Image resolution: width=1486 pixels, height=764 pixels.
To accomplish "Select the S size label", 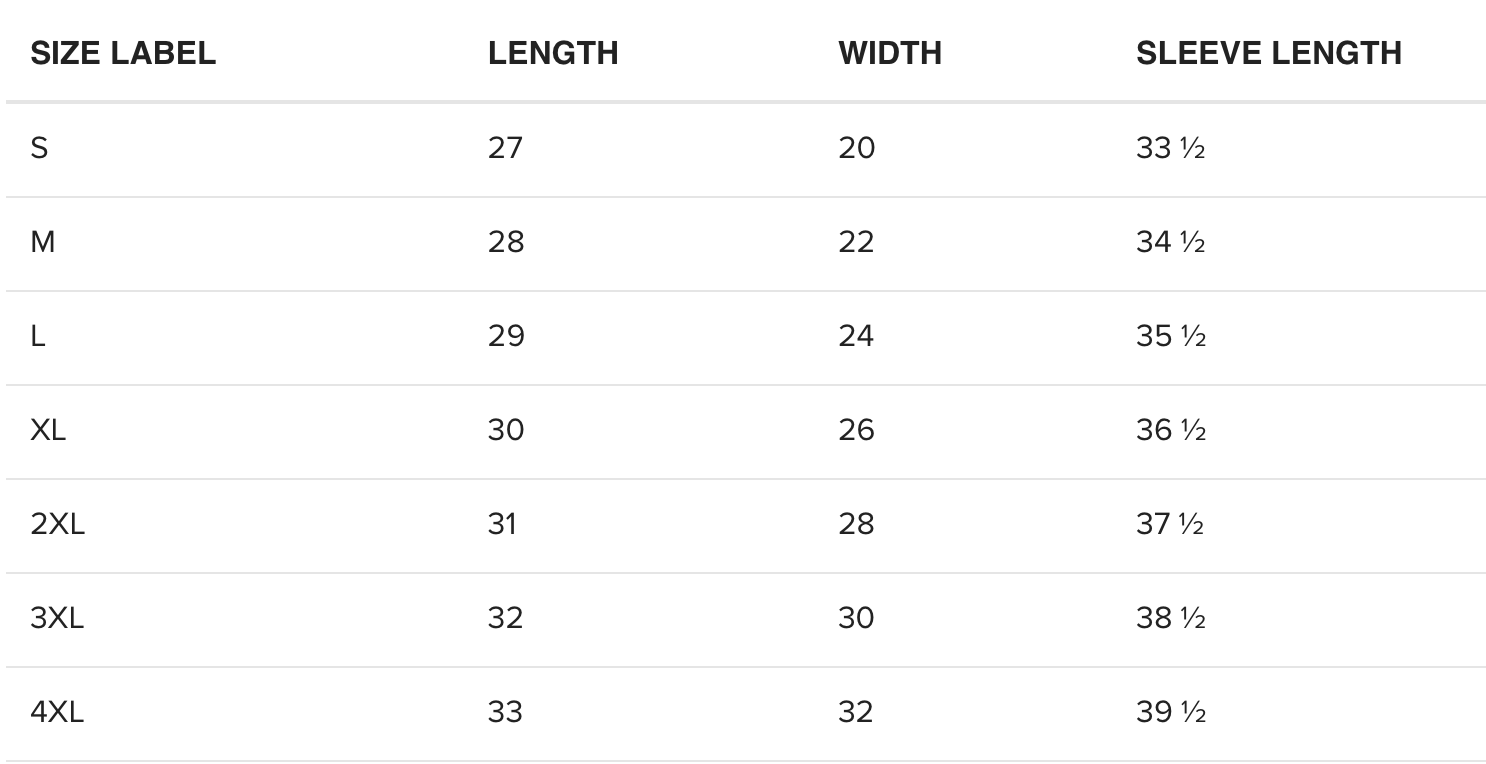I will click(39, 148).
